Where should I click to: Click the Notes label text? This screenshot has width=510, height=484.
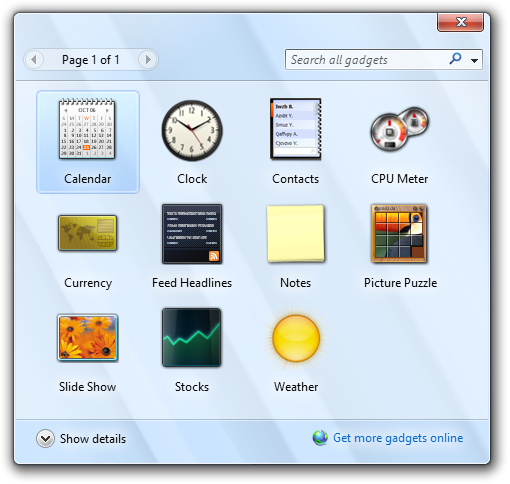click(296, 283)
